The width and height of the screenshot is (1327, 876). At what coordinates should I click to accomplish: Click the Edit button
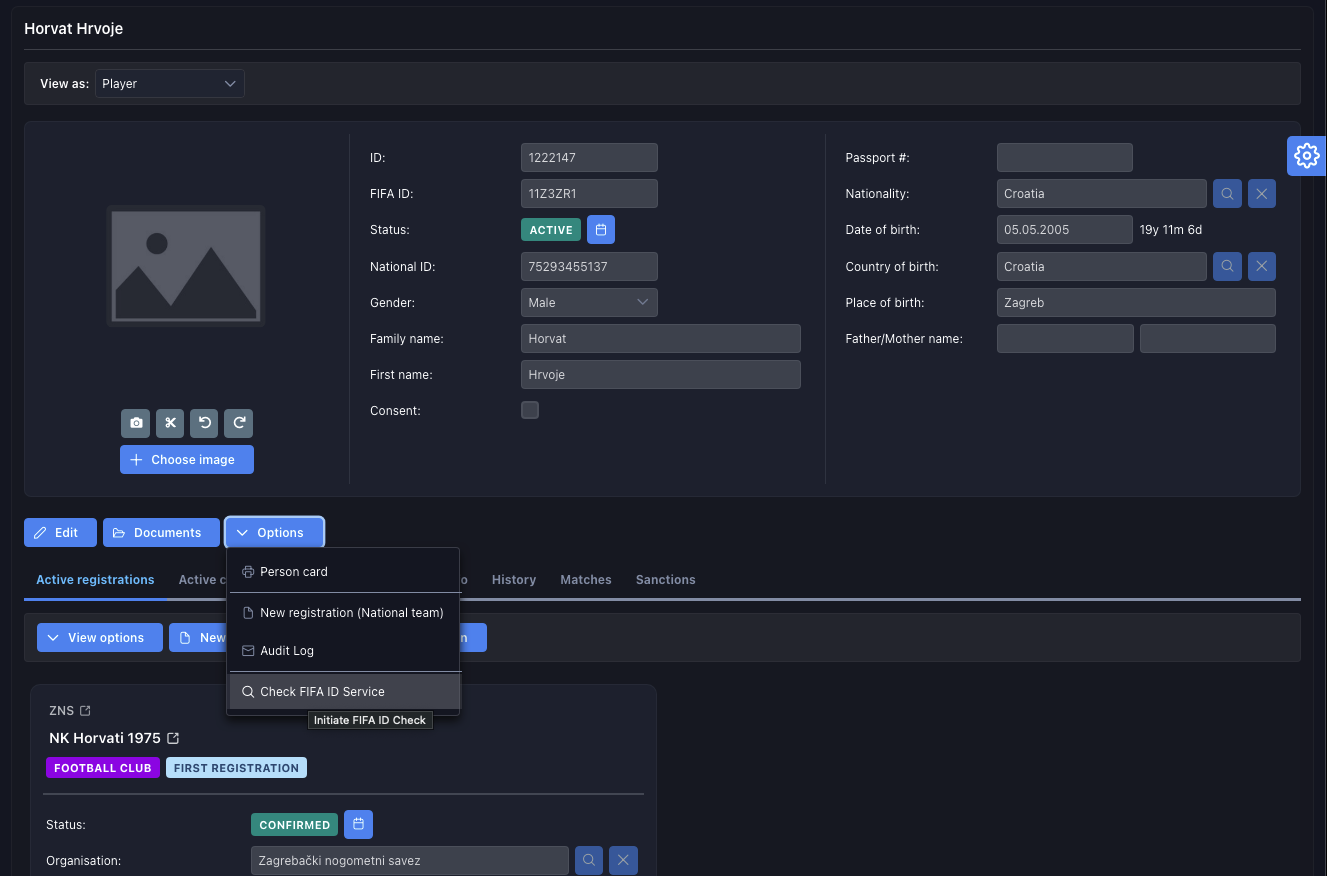(60, 533)
